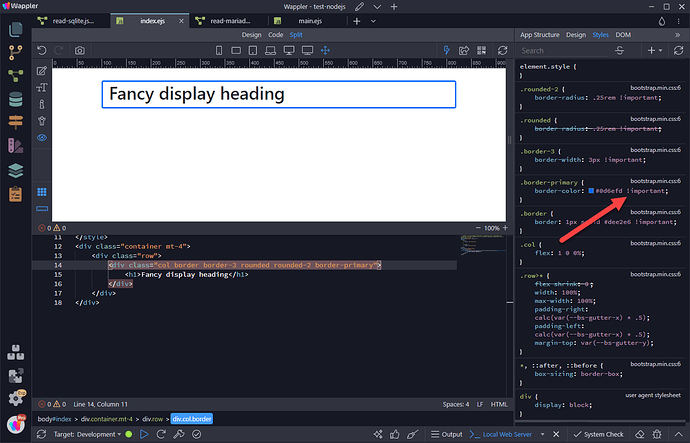Click the Styles search field
The width and height of the screenshot is (690, 443).
point(565,51)
